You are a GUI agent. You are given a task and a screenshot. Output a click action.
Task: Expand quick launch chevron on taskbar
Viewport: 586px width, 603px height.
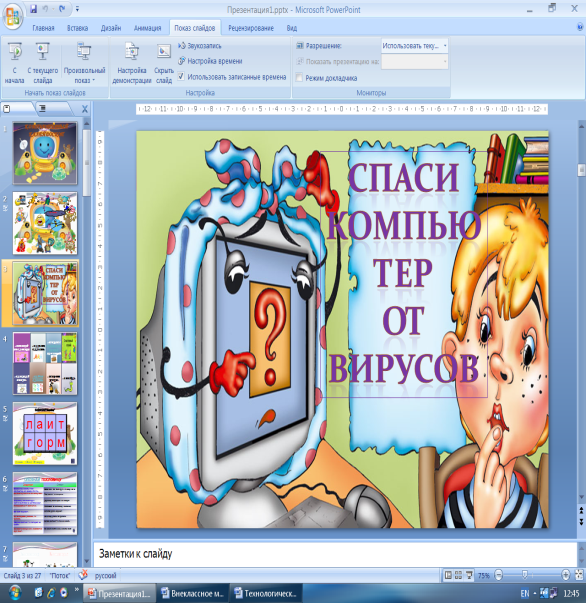coord(77,589)
